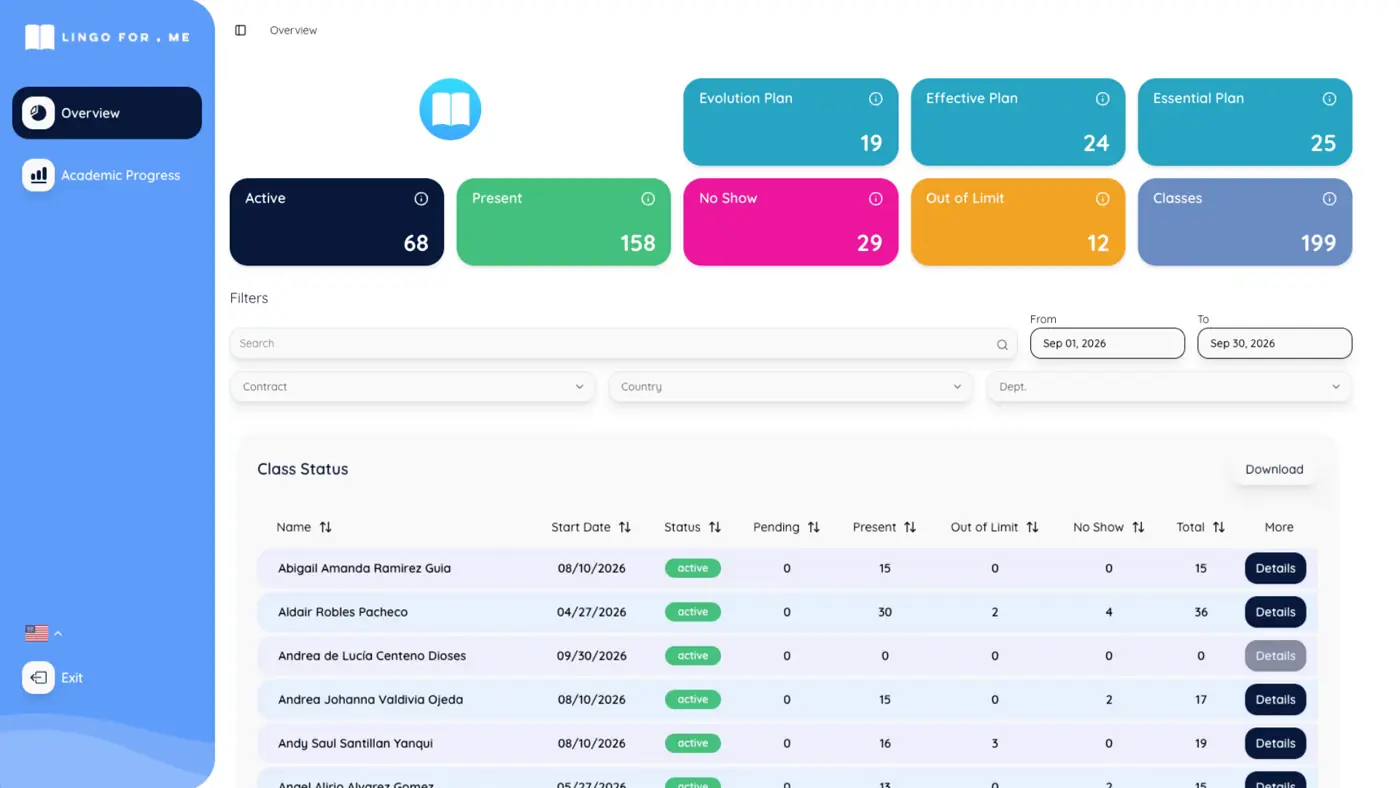The width and height of the screenshot is (1400, 788).
Task: Select the name Andrea de Lucía Centeno Dioses
Action: pos(372,656)
